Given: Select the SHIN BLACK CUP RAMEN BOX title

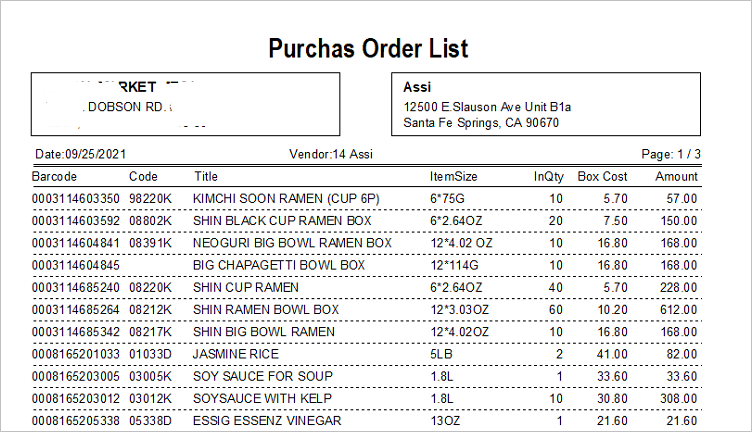Looking at the screenshot, I should point(282,220).
